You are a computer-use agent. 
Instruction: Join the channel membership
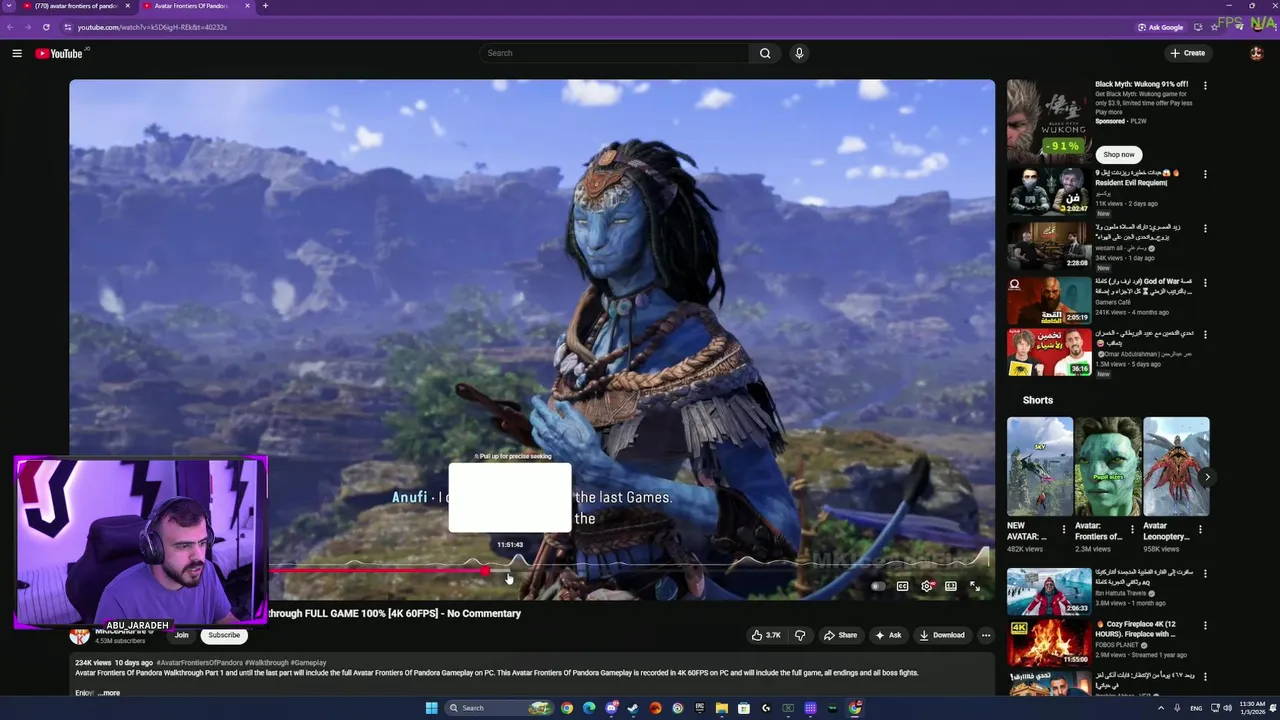point(182,635)
